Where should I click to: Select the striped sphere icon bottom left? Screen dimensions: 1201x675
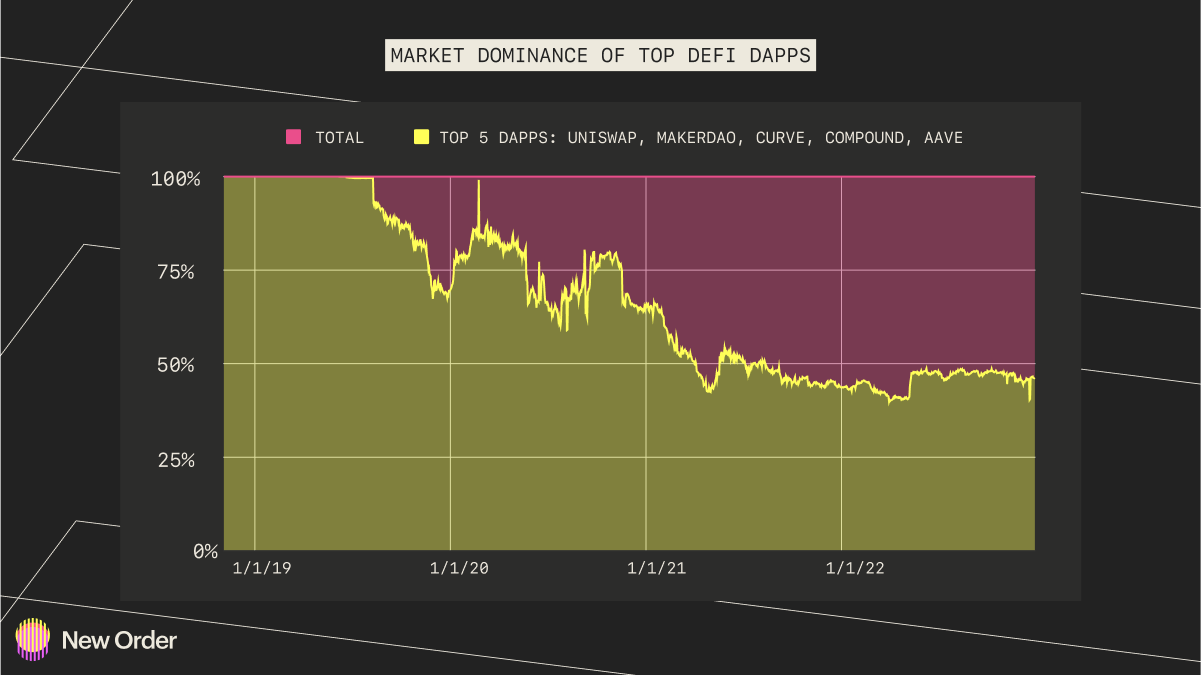pos(34,640)
